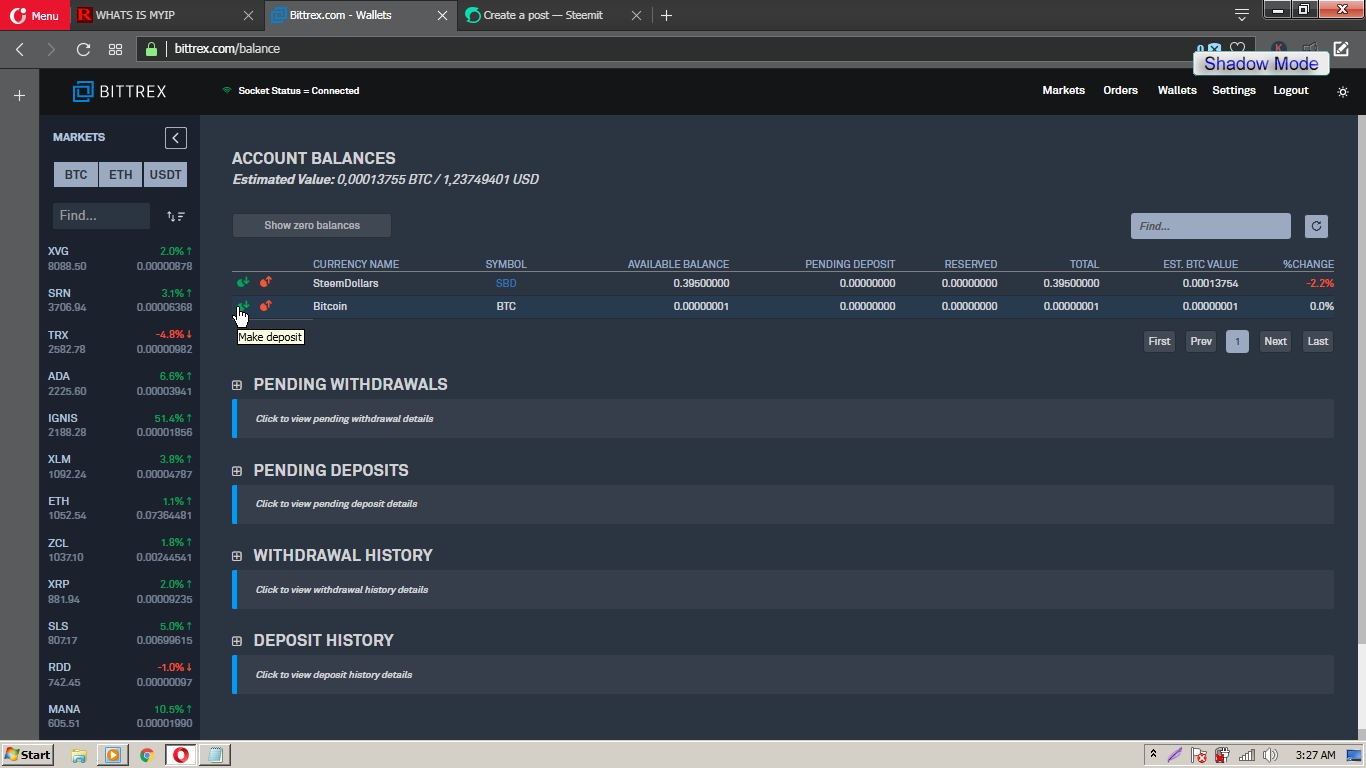Show hidden system tray icons

(1153, 755)
